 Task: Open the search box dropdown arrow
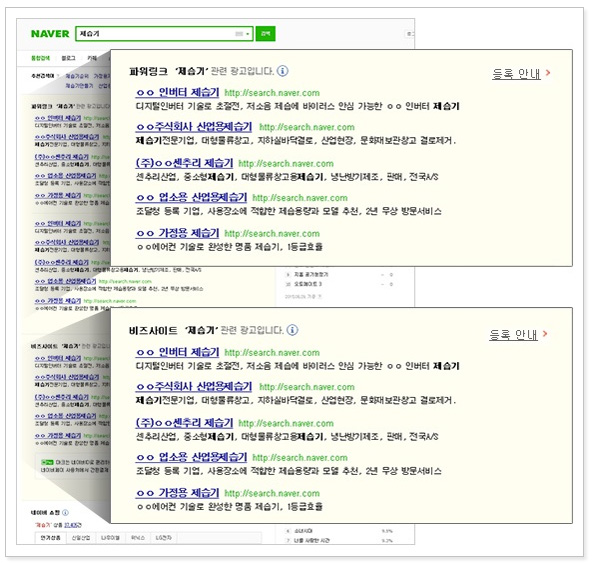pyautogui.click(x=247, y=34)
